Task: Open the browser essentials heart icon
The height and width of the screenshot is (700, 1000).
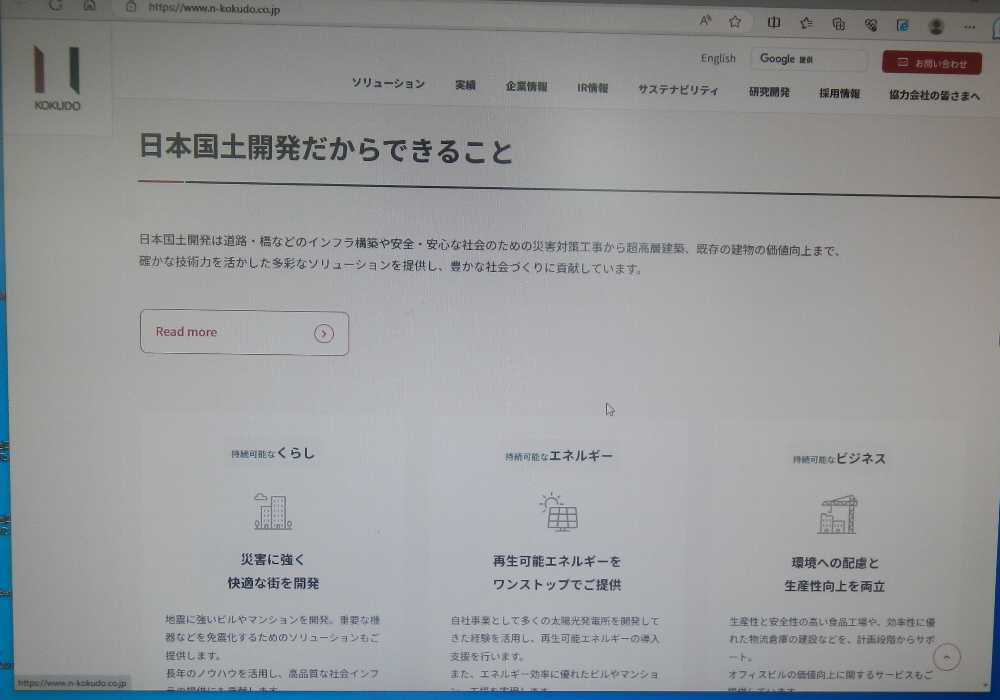Action: (871, 25)
